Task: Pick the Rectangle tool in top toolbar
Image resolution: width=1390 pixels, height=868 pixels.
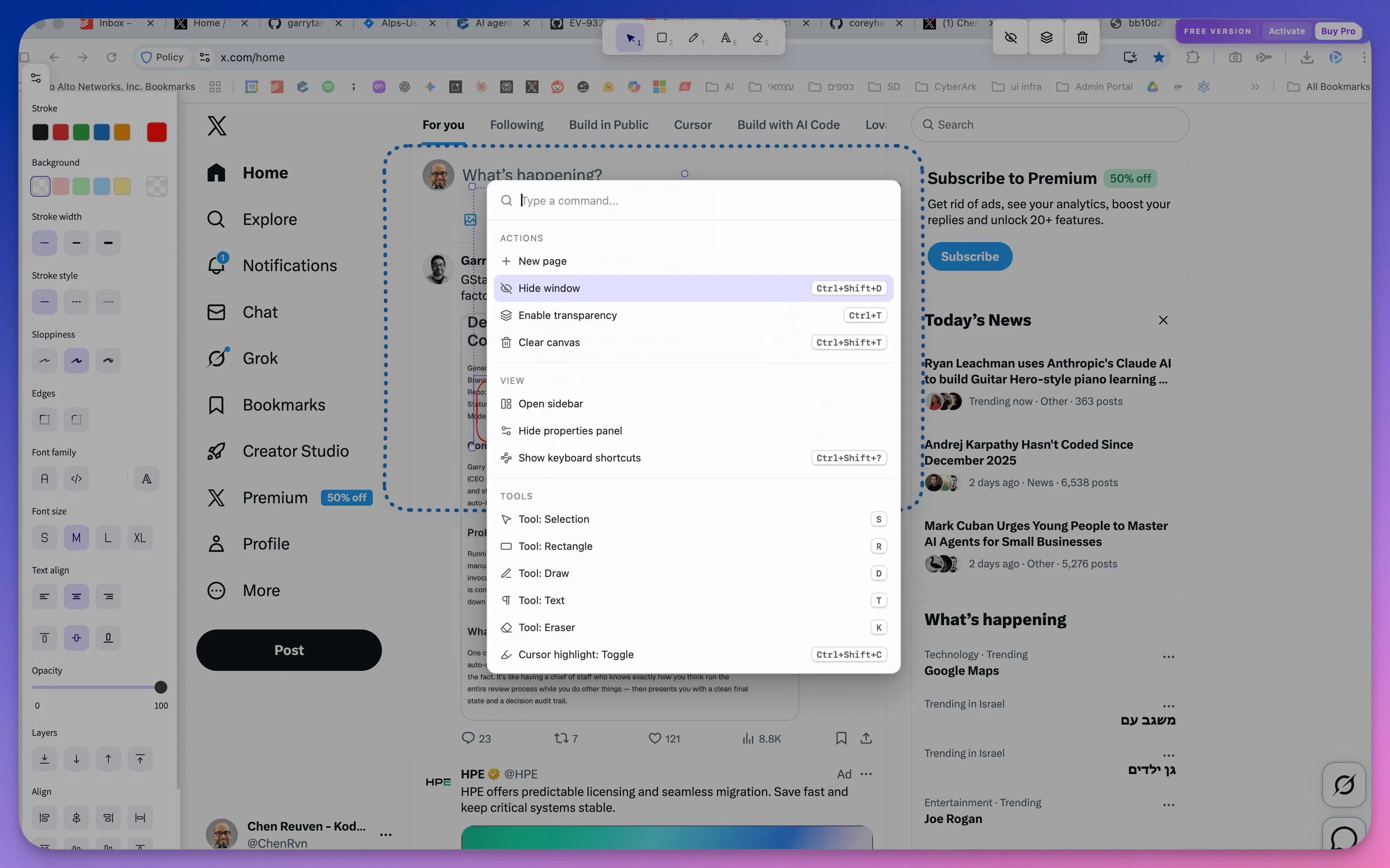Action: click(x=662, y=38)
